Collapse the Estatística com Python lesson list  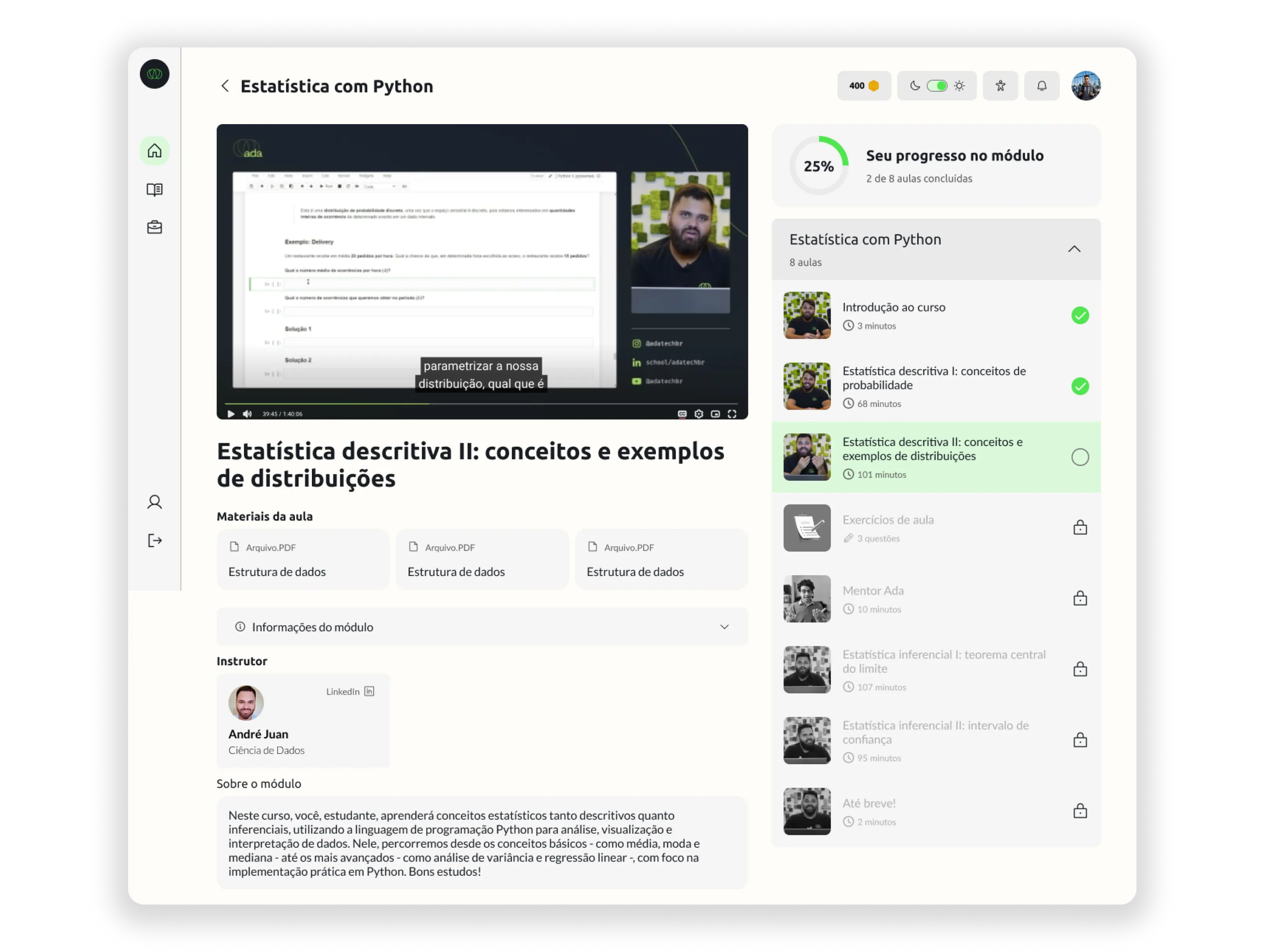(1074, 249)
